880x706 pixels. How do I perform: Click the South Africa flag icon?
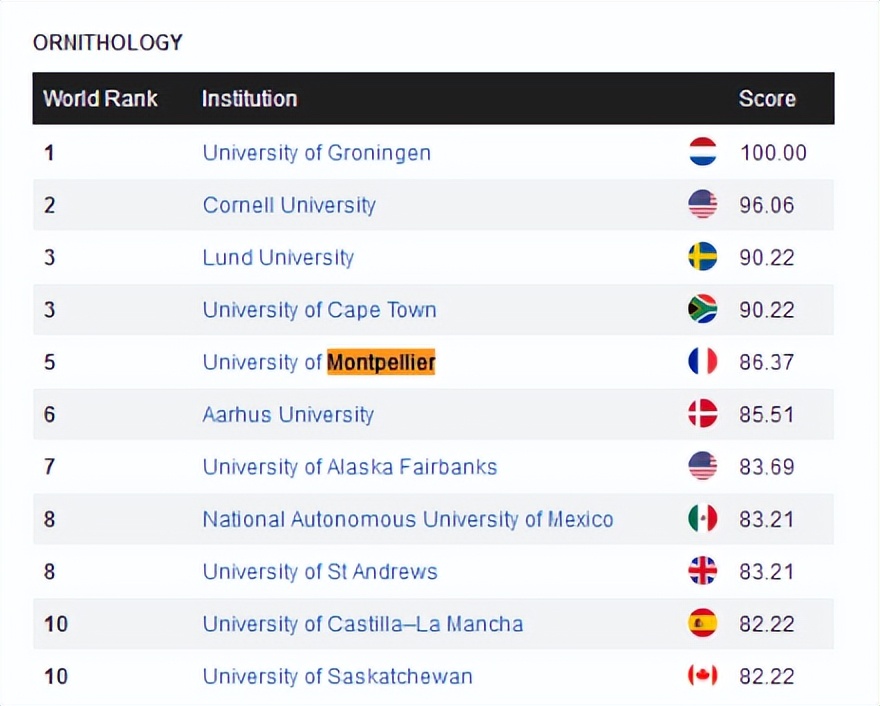click(x=703, y=309)
